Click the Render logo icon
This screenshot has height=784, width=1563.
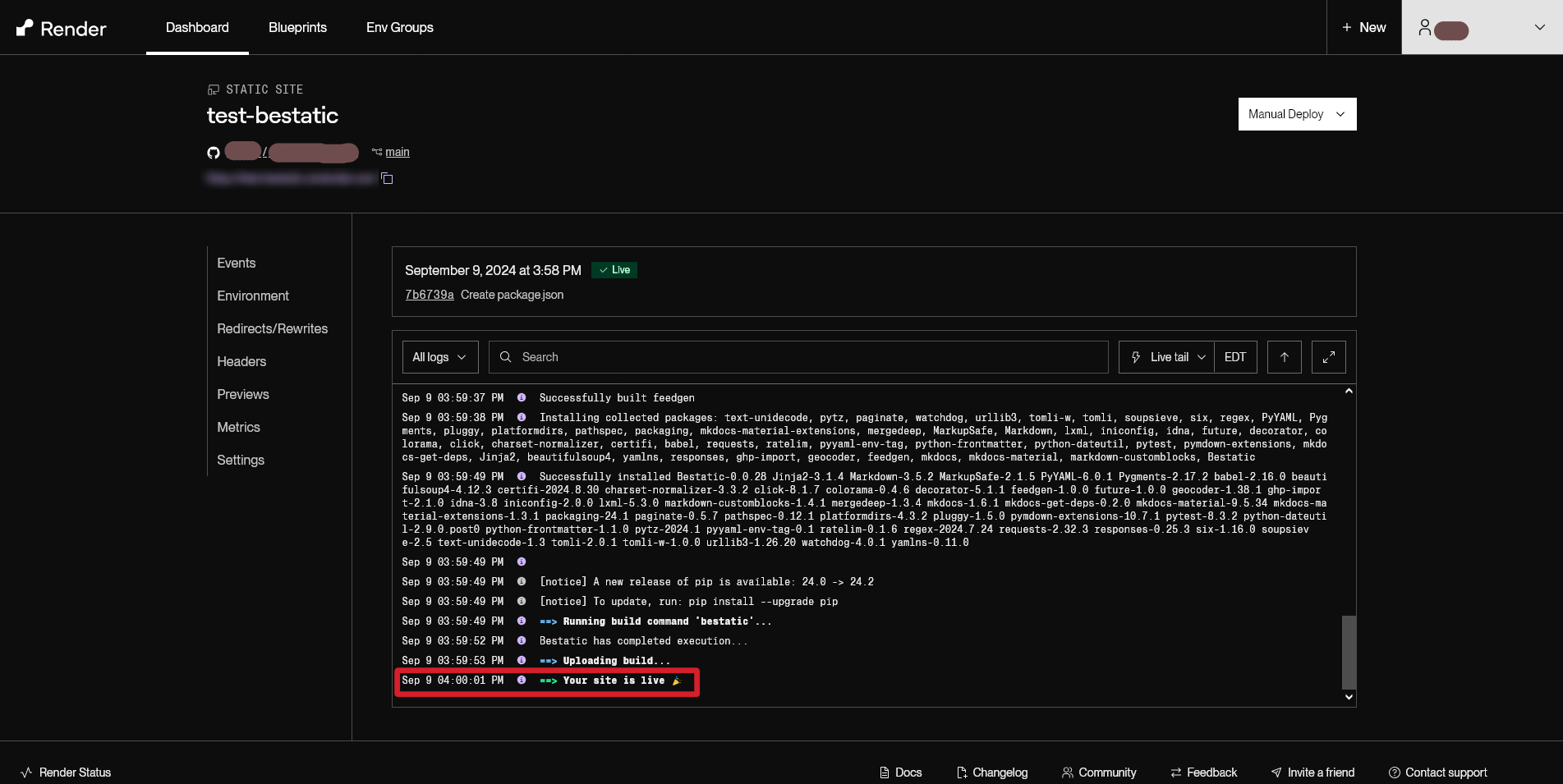25,28
